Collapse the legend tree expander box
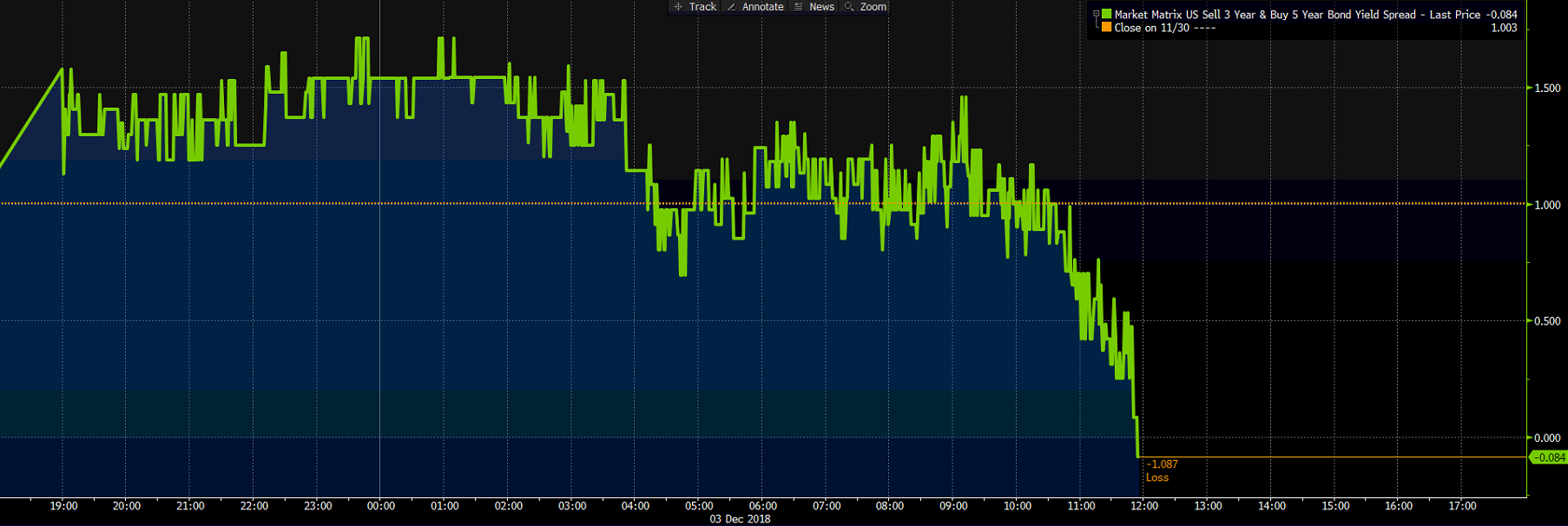 (x=1096, y=14)
